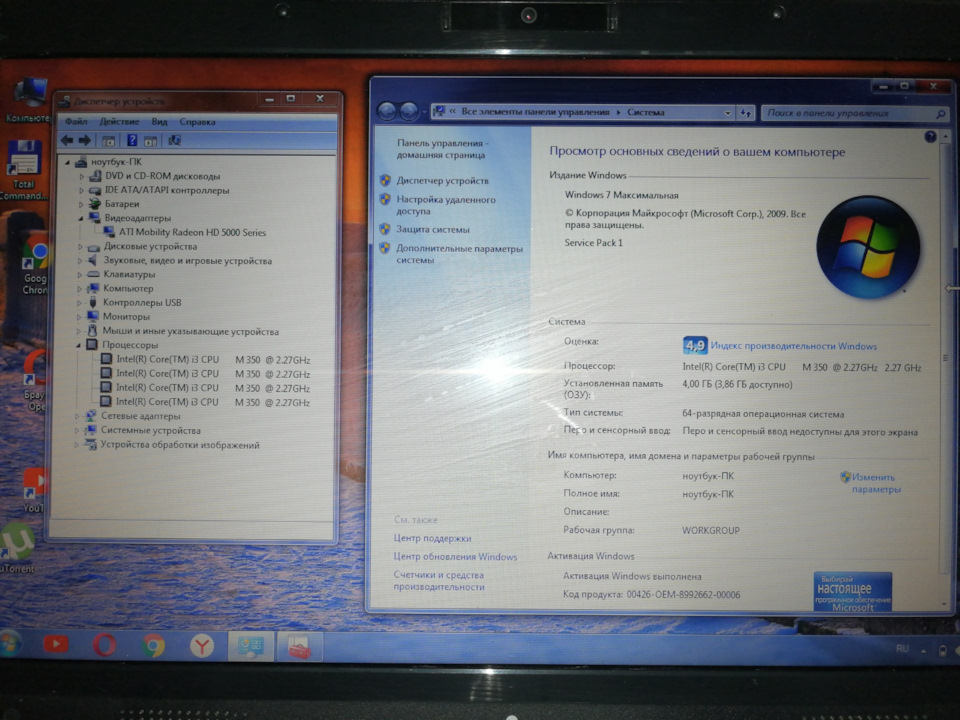Show hidden tray icons arrow
The width and height of the screenshot is (960, 720).
tap(923, 650)
